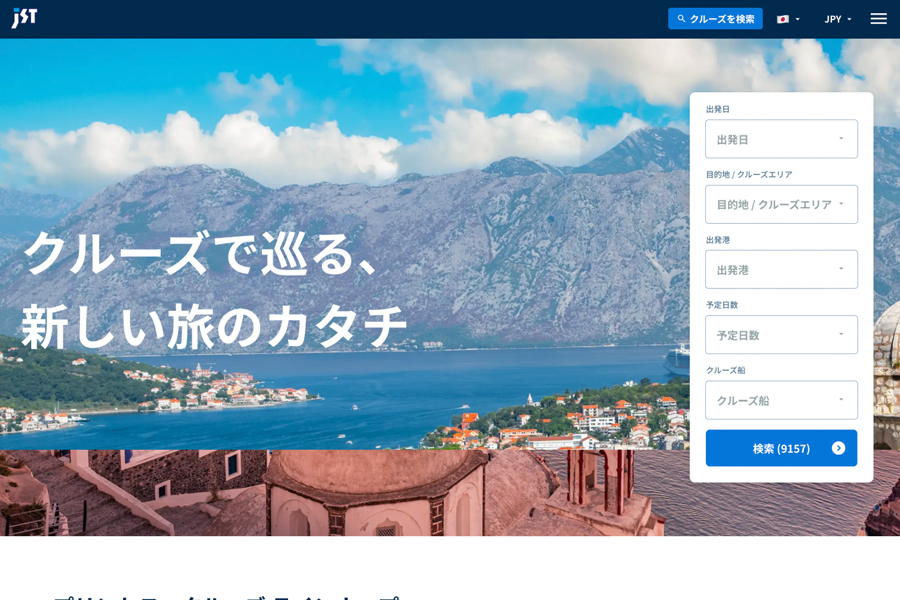The height and width of the screenshot is (600, 900).
Task: Expand the language caret beside the flag
Action: point(798,19)
